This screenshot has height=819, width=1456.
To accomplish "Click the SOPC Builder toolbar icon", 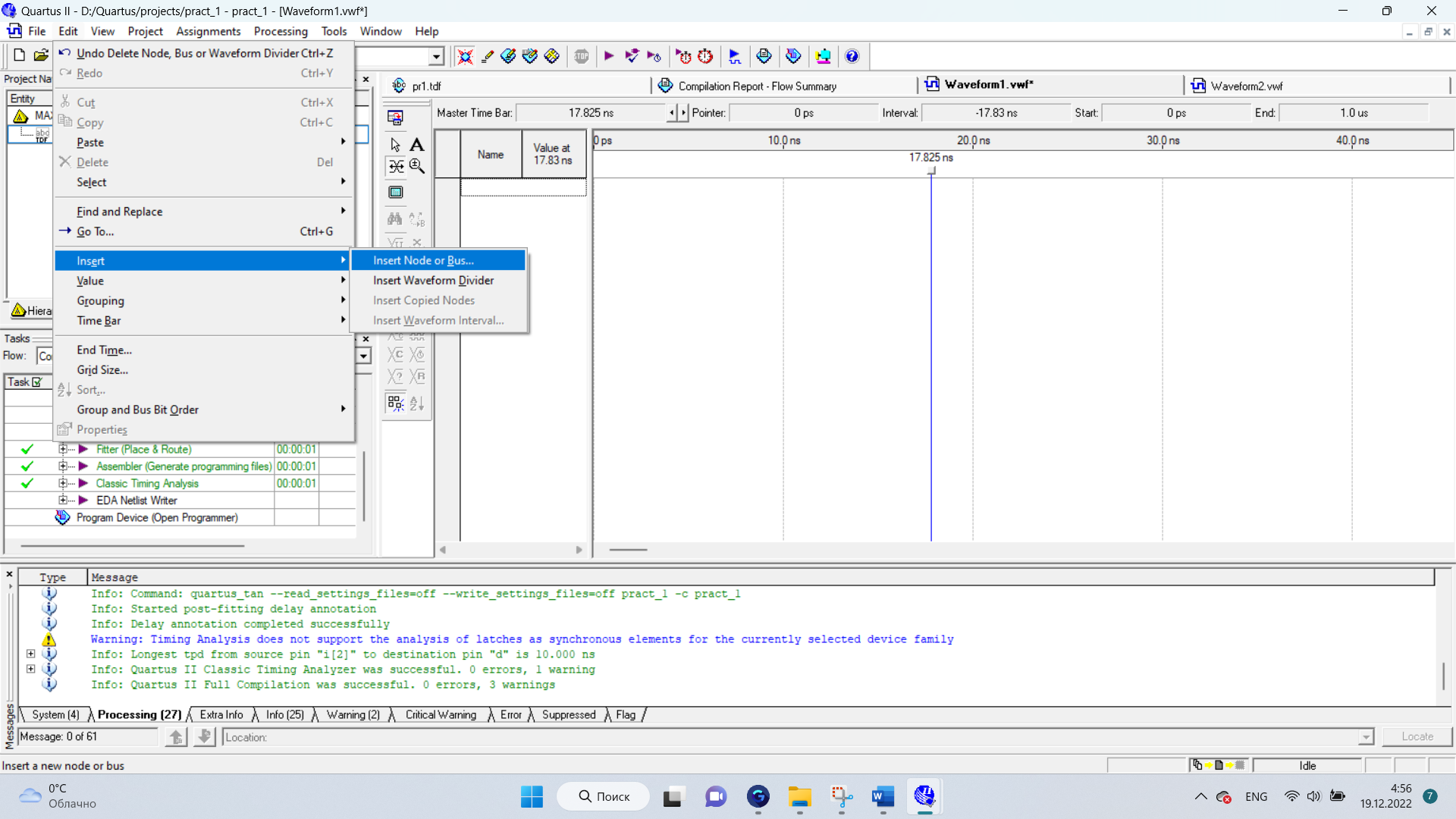I will click(823, 56).
